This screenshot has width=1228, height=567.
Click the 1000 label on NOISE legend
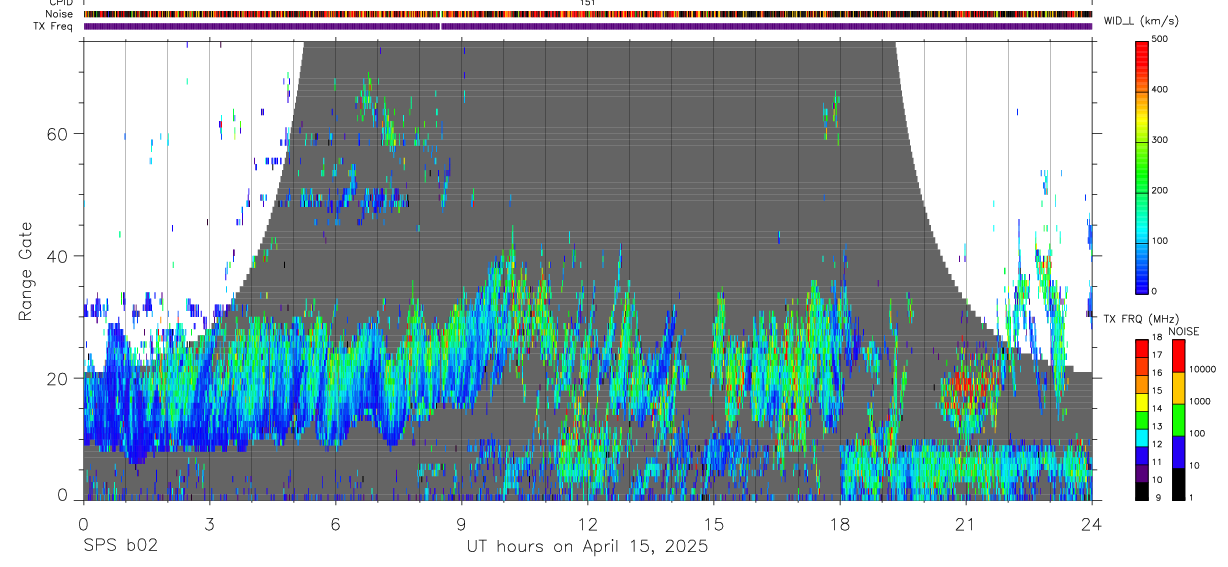pos(1202,402)
